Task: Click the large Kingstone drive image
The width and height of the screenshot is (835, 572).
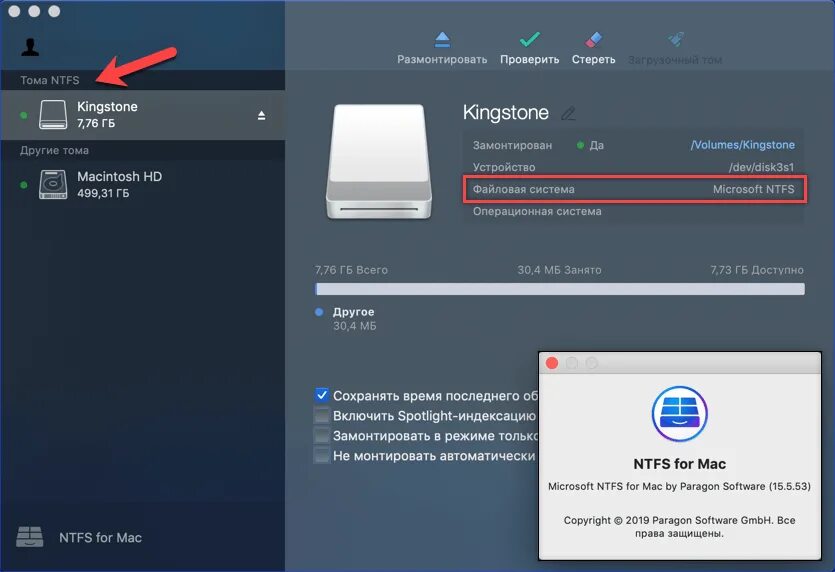Action: (x=379, y=161)
